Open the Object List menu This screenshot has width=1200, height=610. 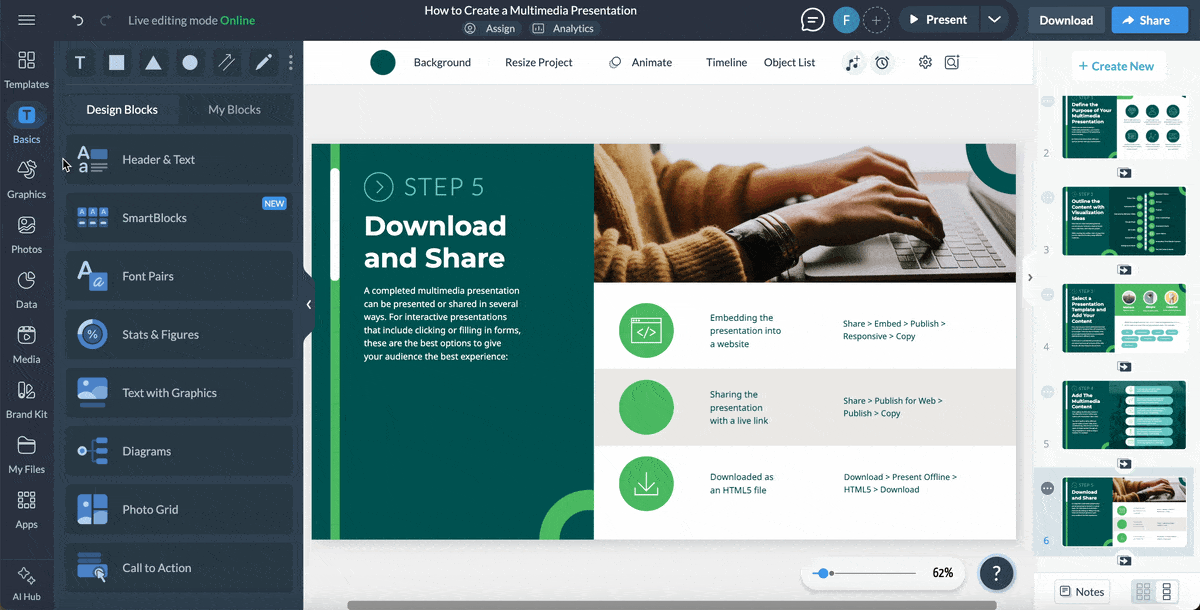[789, 62]
